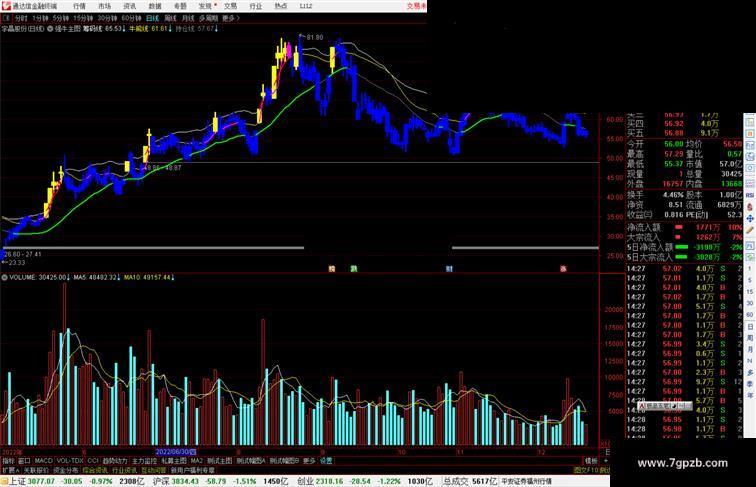Click the round icon beside VOLUME label
The image size is (756, 487).
(x=4, y=277)
